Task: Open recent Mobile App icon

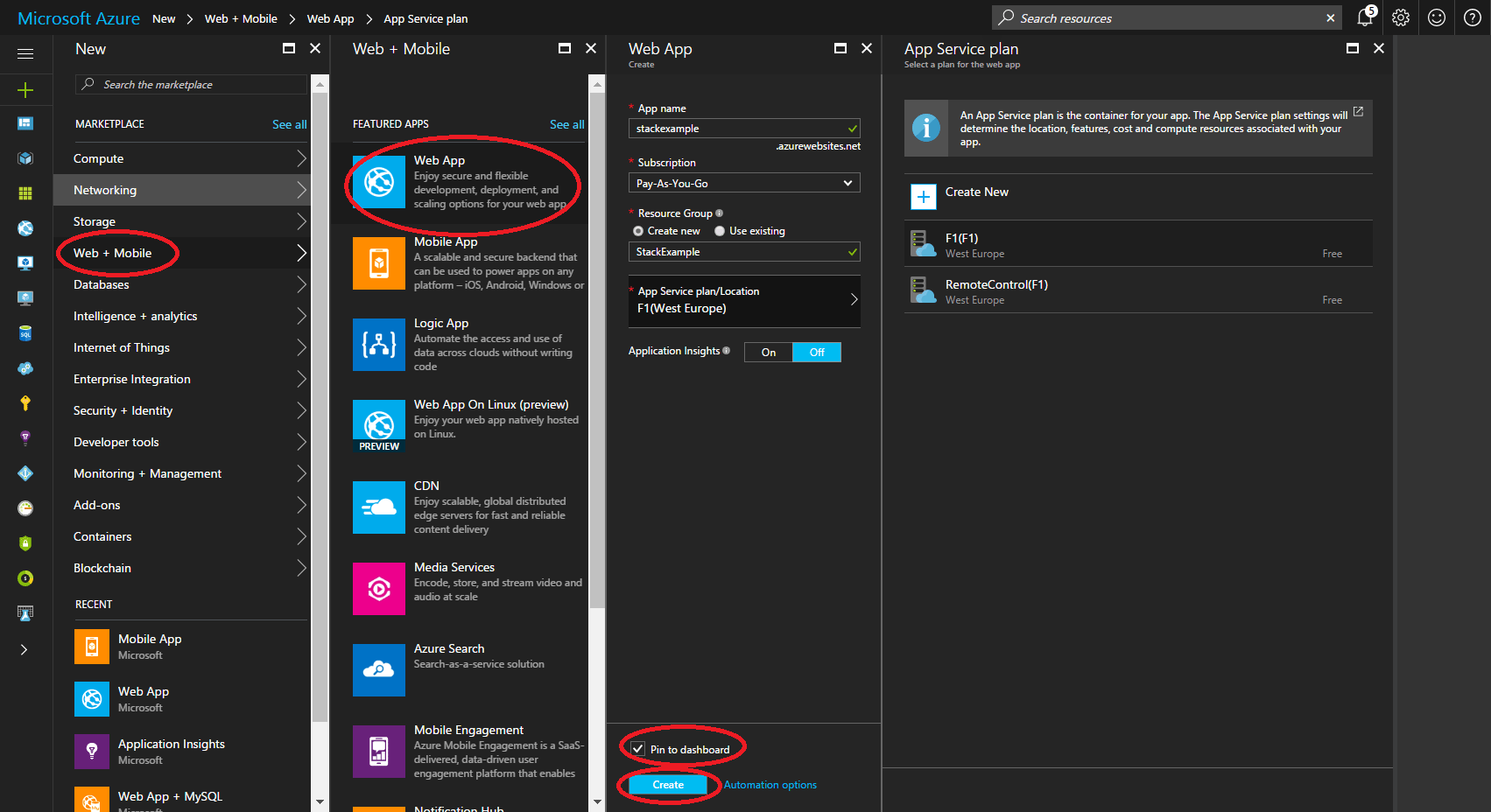Action: point(92,647)
